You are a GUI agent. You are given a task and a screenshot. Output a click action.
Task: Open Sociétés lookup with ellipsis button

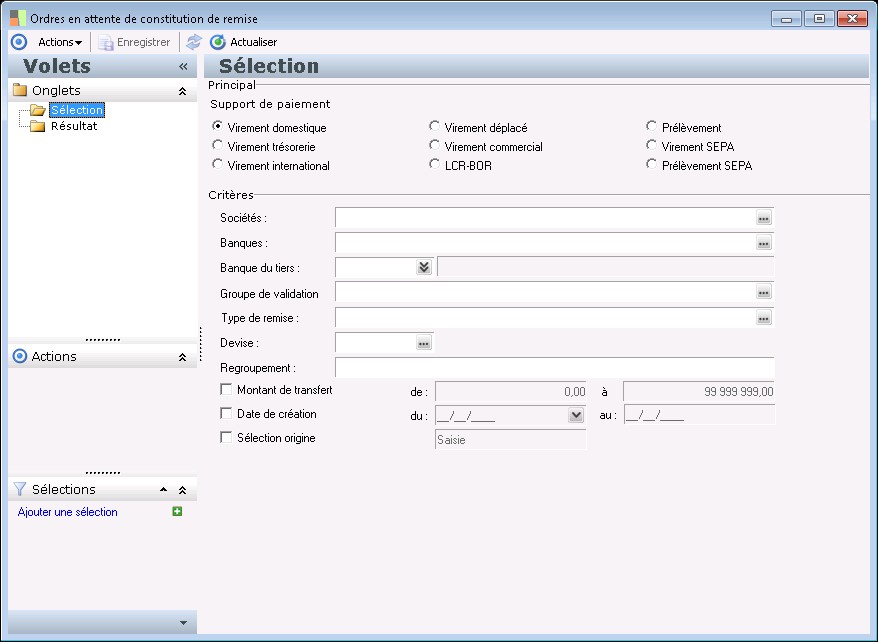764,218
